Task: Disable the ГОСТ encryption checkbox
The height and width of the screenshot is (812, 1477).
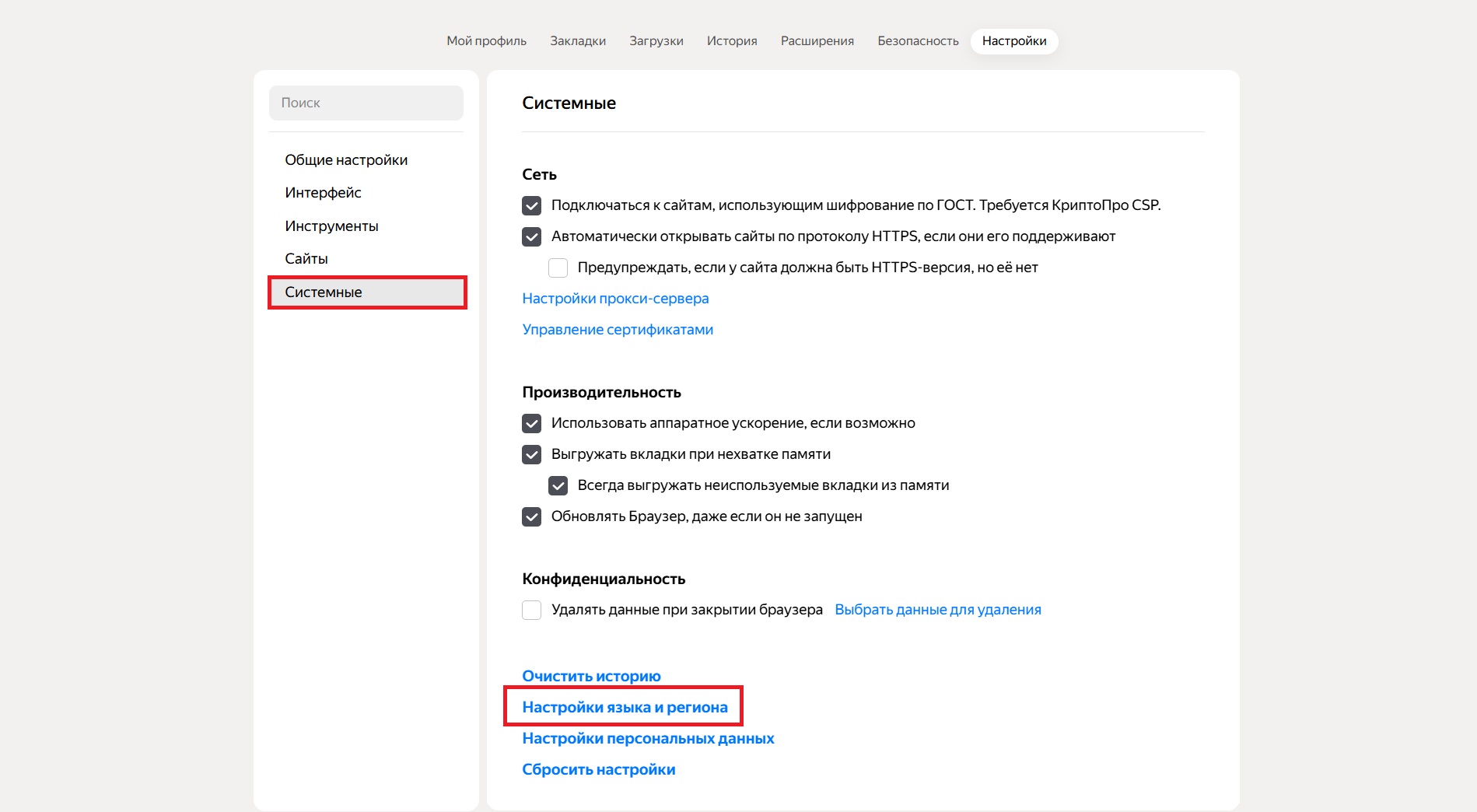Action: (532, 205)
